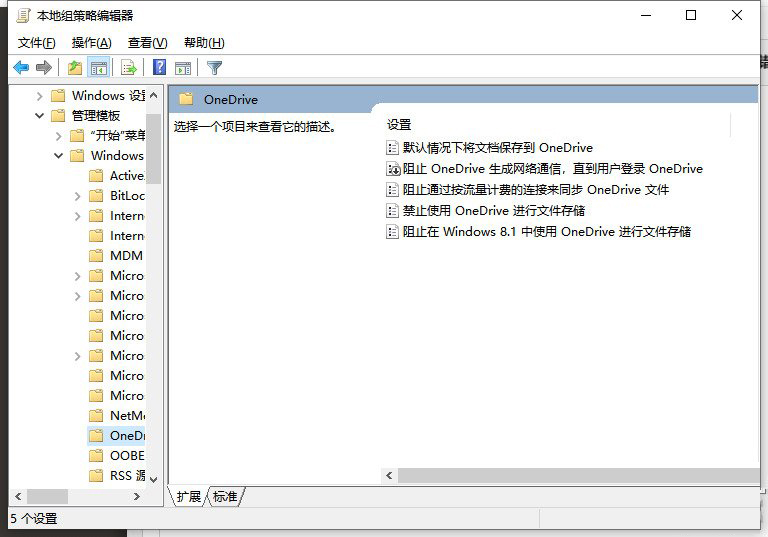Switch to the 扩展 tab
This screenshot has width=768, height=537.
[189, 497]
